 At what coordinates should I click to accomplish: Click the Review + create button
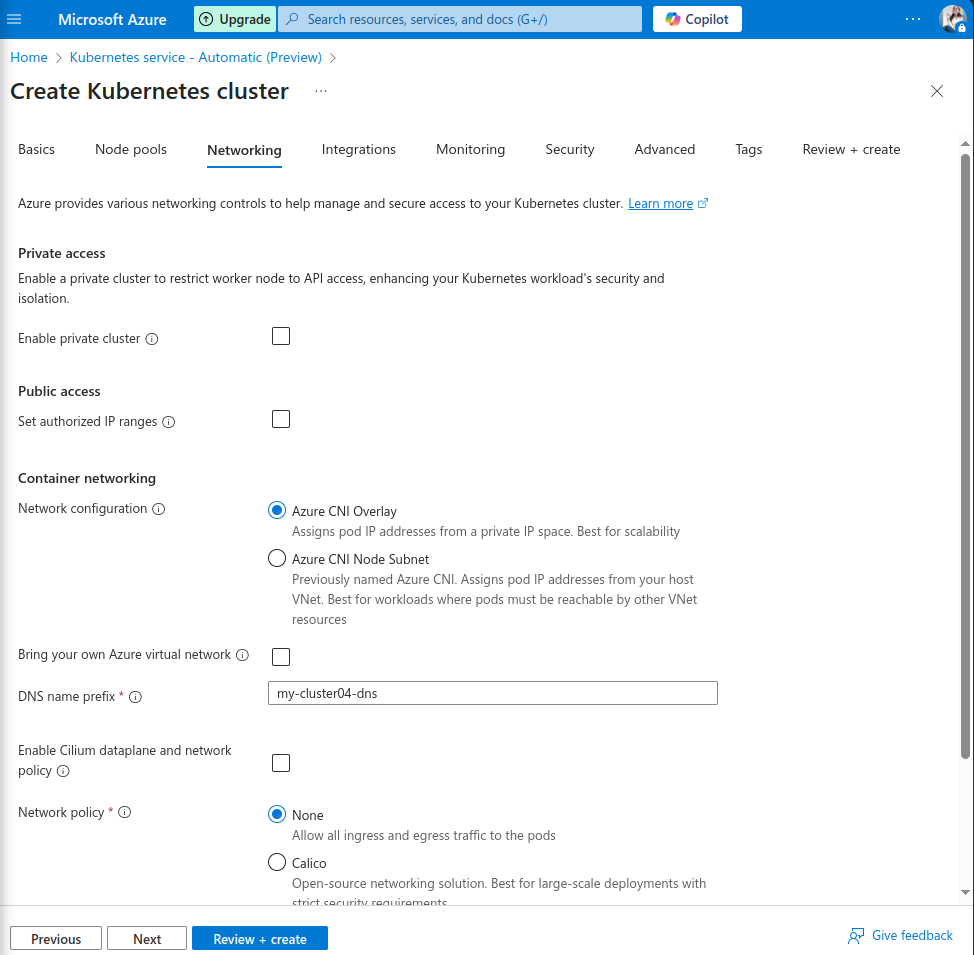click(259, 939)
